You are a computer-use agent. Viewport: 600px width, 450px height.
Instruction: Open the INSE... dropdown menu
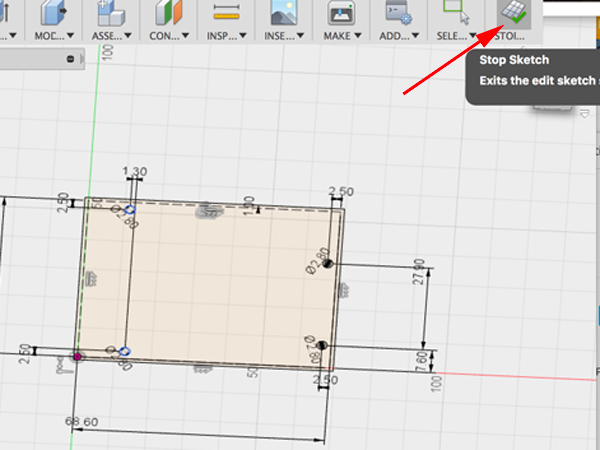(284, 36)
